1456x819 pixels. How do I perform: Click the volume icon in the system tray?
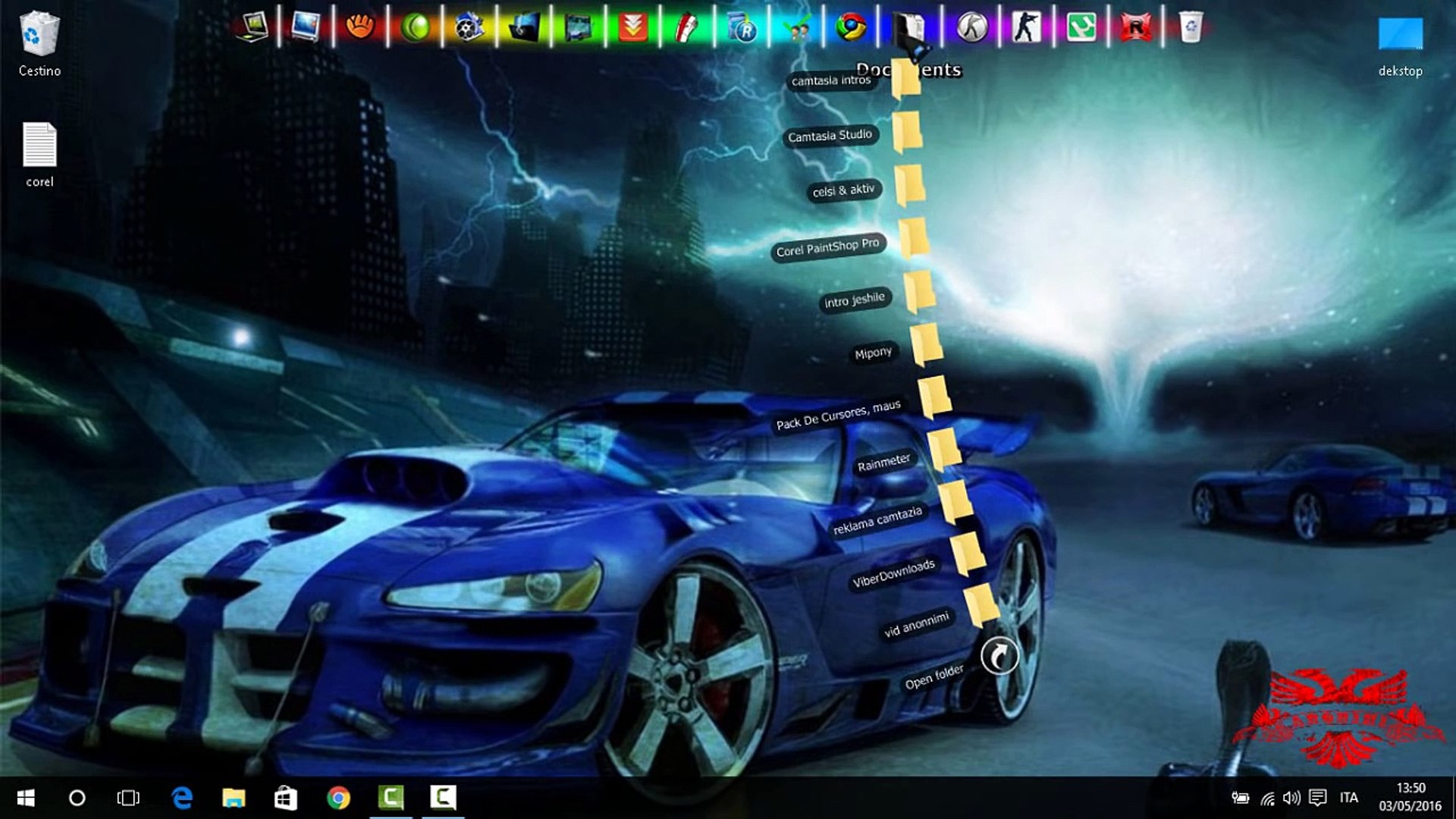tap(1291, 798)
